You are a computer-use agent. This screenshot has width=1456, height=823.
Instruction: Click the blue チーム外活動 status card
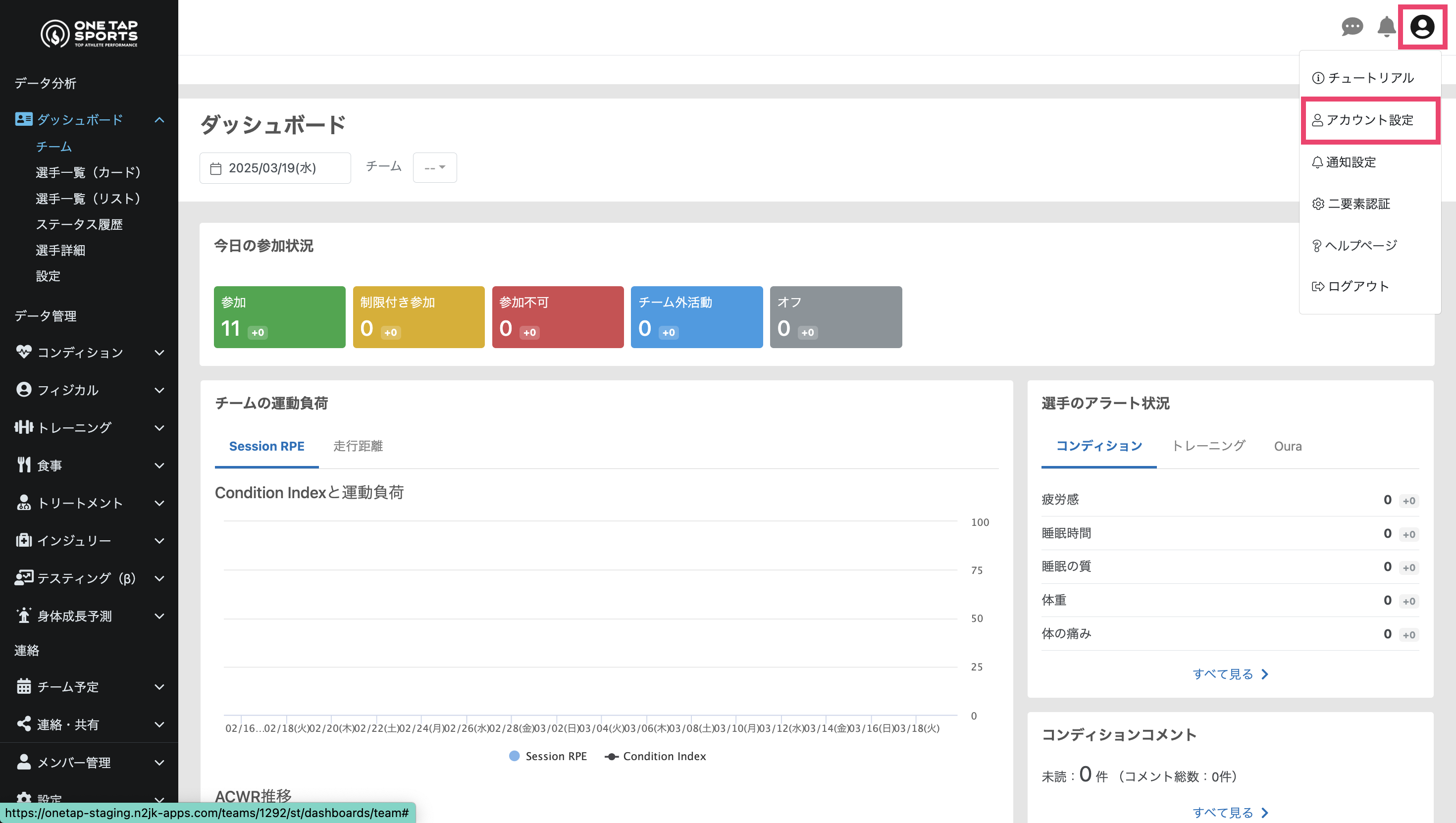pos(696,317)
